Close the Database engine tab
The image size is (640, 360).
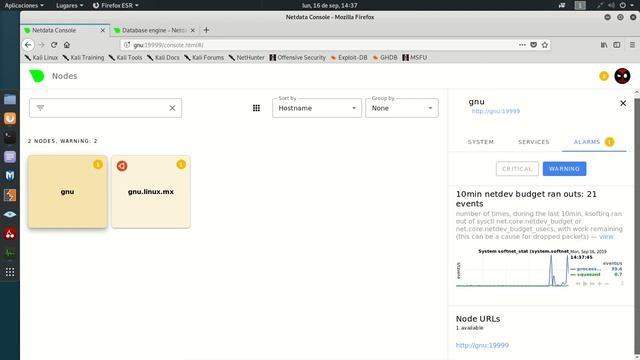pyautogui.click(x=193, y=30)
